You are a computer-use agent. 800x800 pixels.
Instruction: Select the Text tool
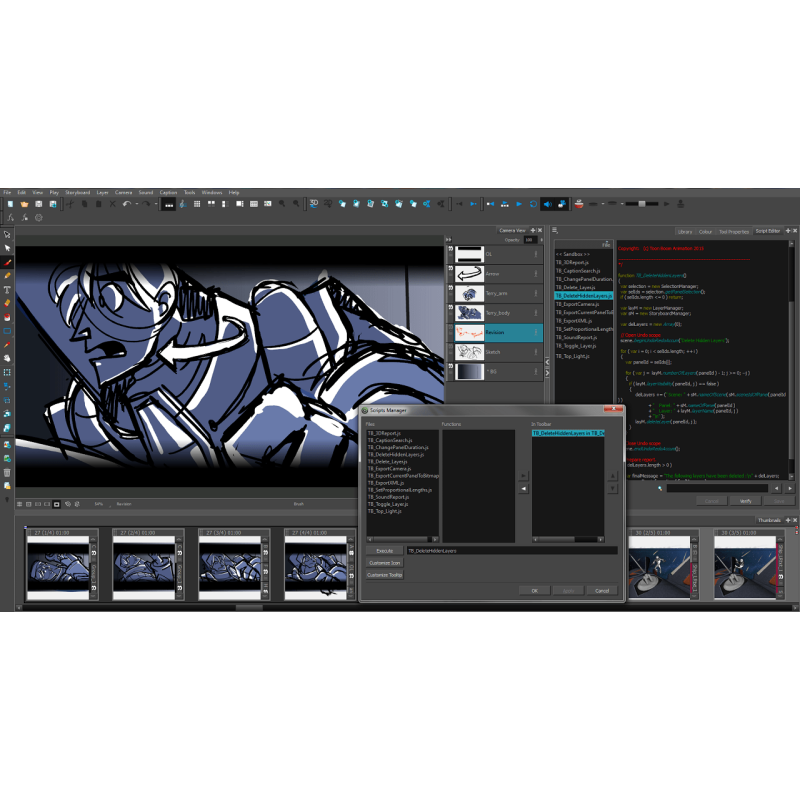[7, 289]
